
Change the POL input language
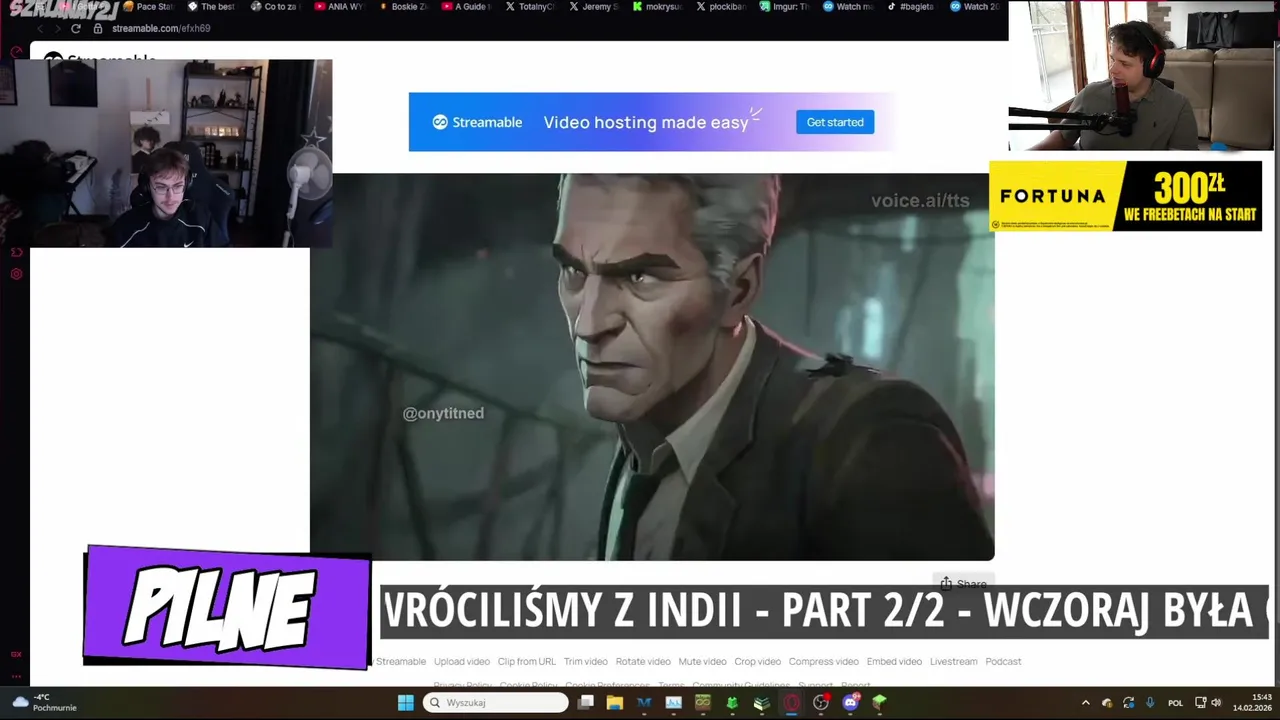pos(1175,703)
